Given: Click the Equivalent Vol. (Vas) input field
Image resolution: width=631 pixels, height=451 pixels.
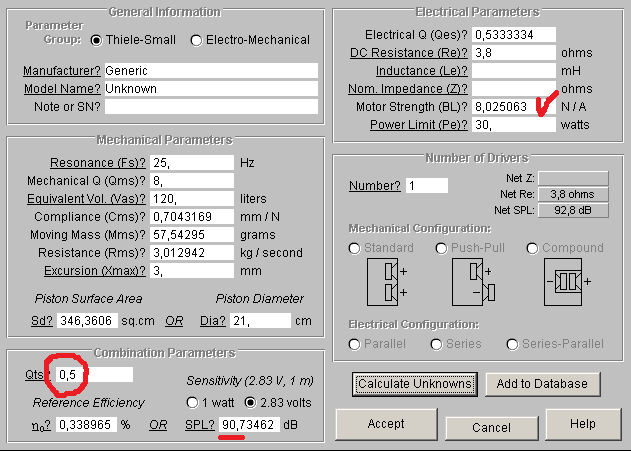Looking at the screenshot, I should pos(192,199).
